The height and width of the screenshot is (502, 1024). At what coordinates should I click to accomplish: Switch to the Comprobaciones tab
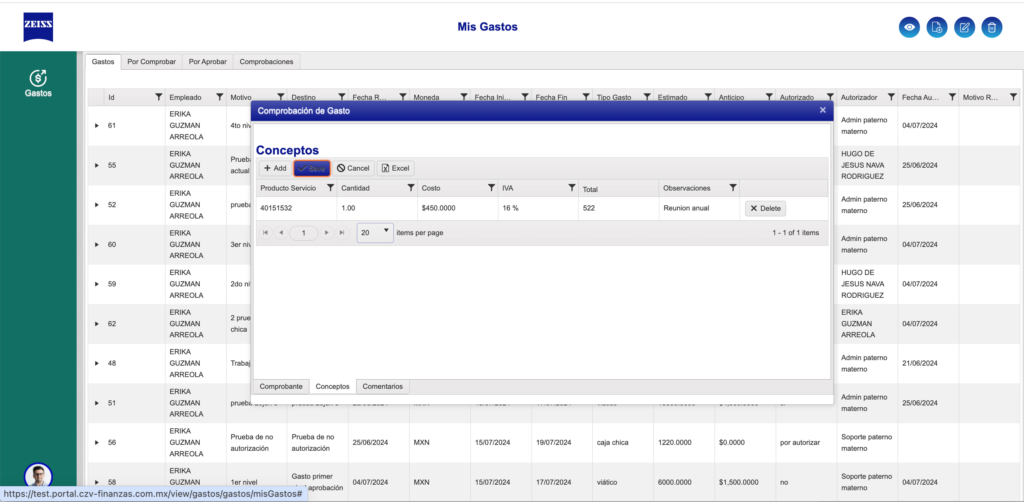click(x=266, y=61)
